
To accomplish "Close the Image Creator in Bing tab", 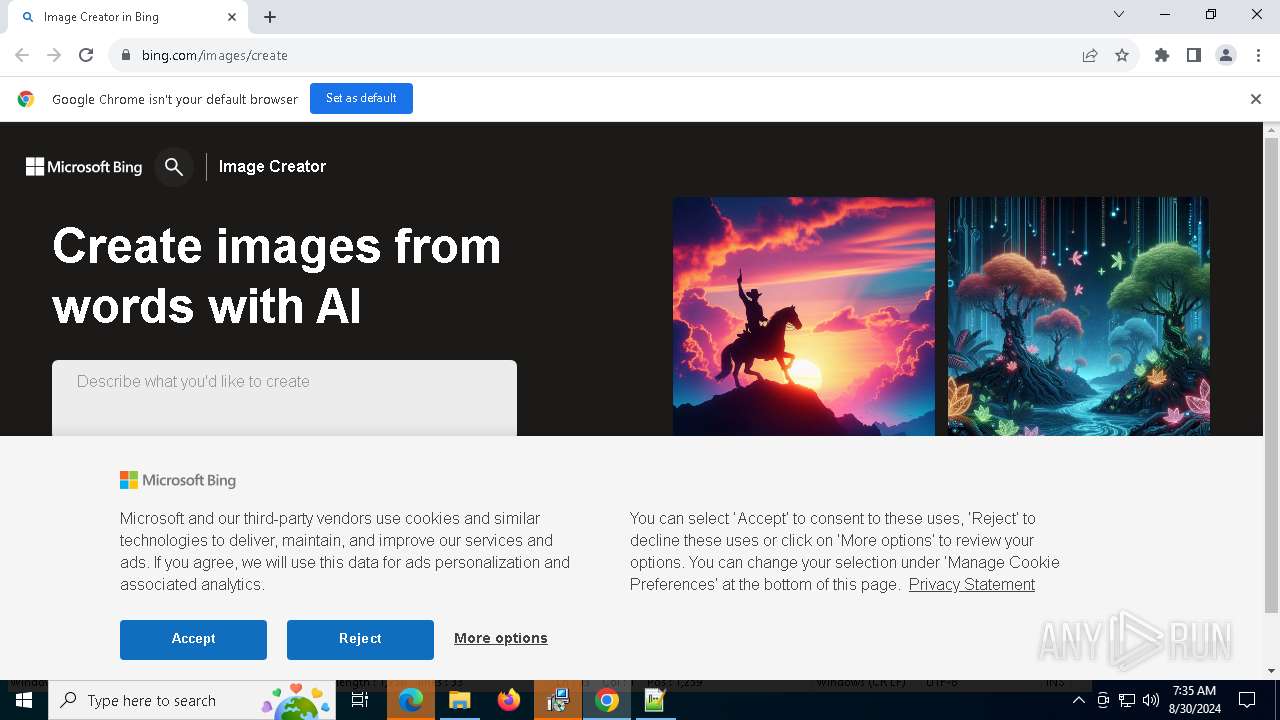I will tap(232, 17).
